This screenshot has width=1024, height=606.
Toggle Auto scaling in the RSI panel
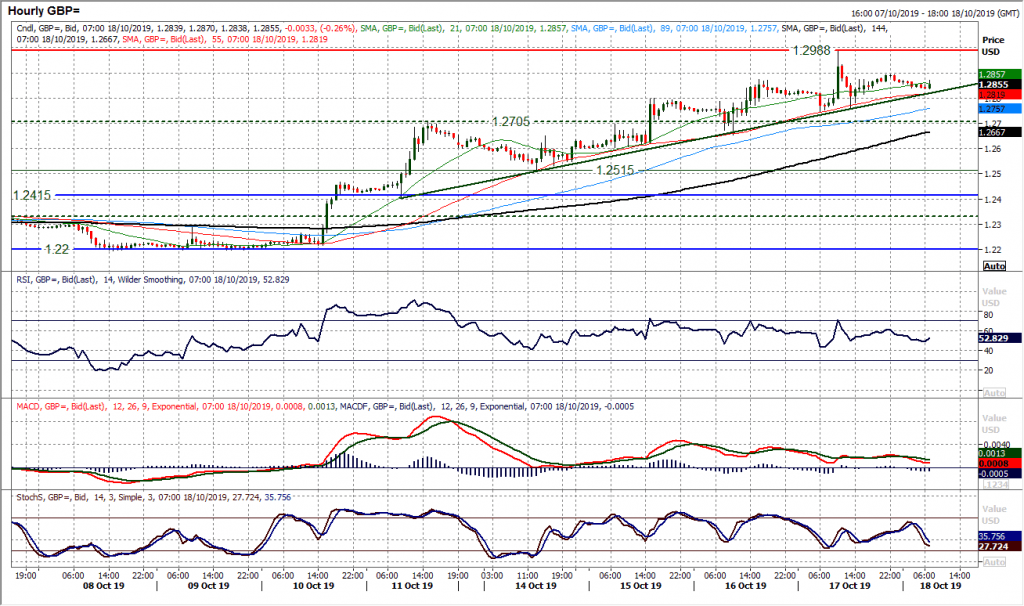click(994, 392)
